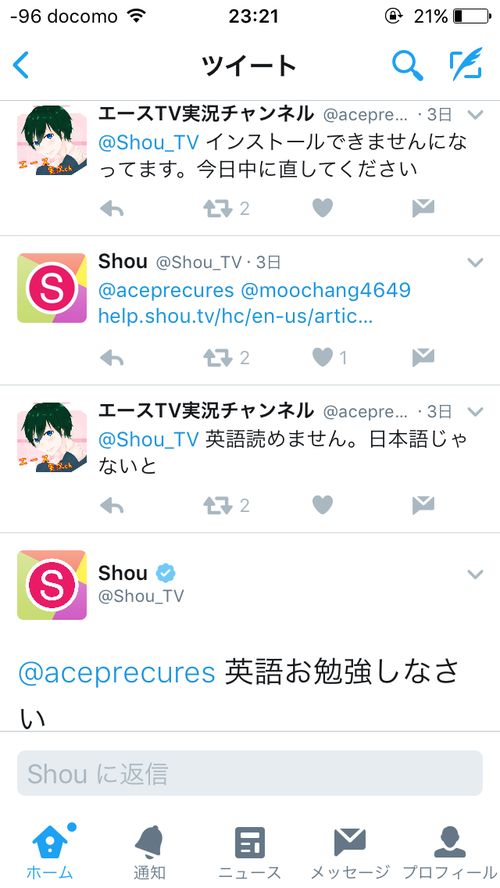Open Shou's profile avatar in main tweet

(x=52, y=584)
